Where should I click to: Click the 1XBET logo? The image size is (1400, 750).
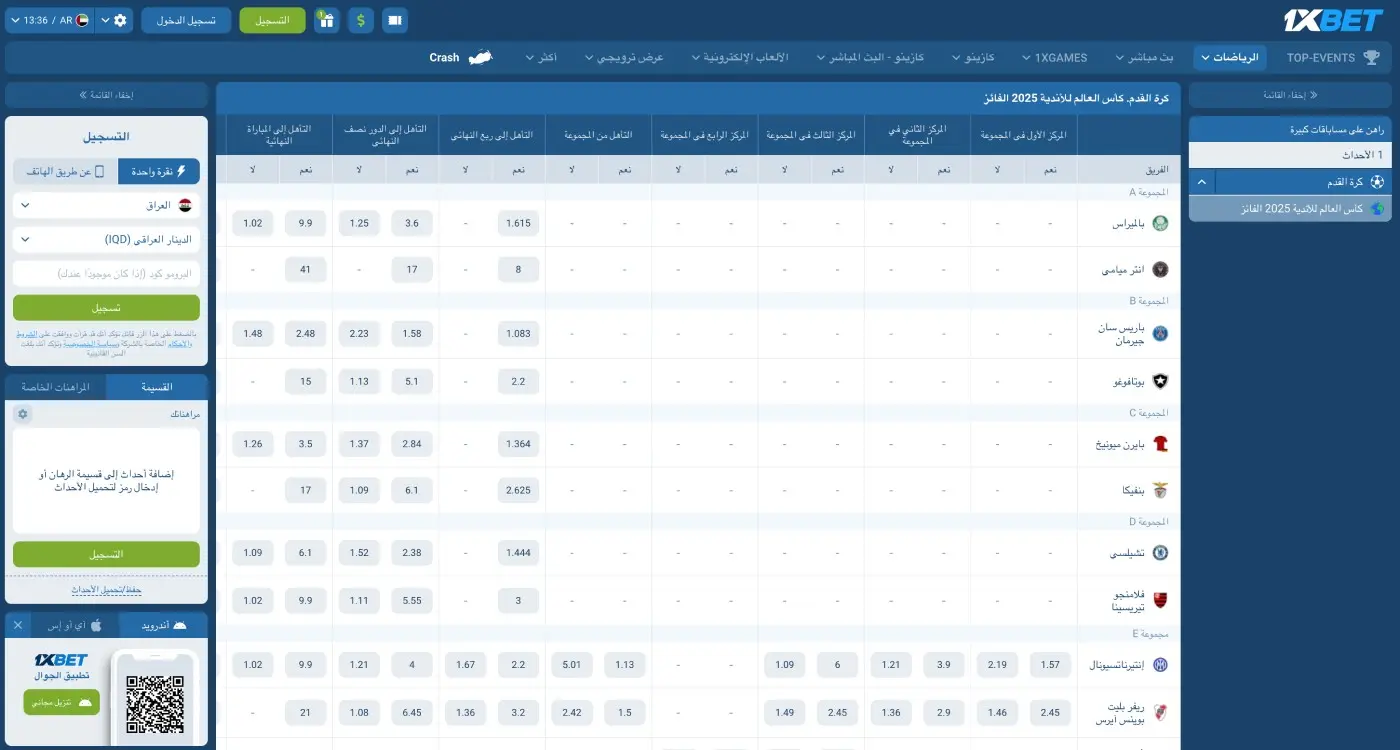click(x=1333, y=20)
